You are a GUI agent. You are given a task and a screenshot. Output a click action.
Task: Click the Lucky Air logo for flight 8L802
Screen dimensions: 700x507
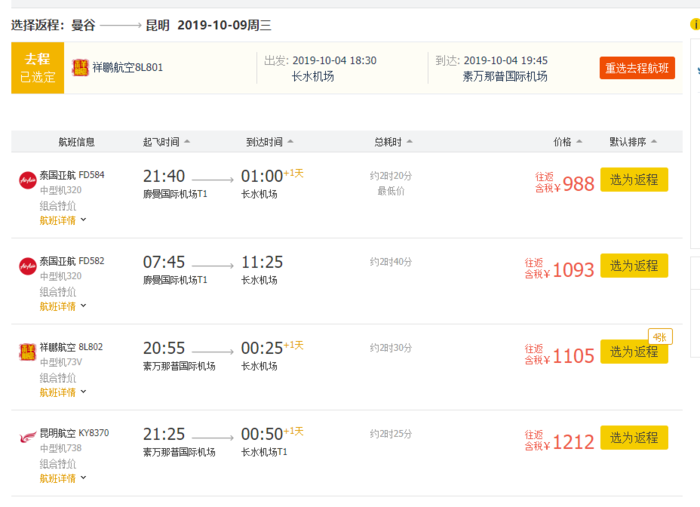pyautogui.click(x=27, y=352)
